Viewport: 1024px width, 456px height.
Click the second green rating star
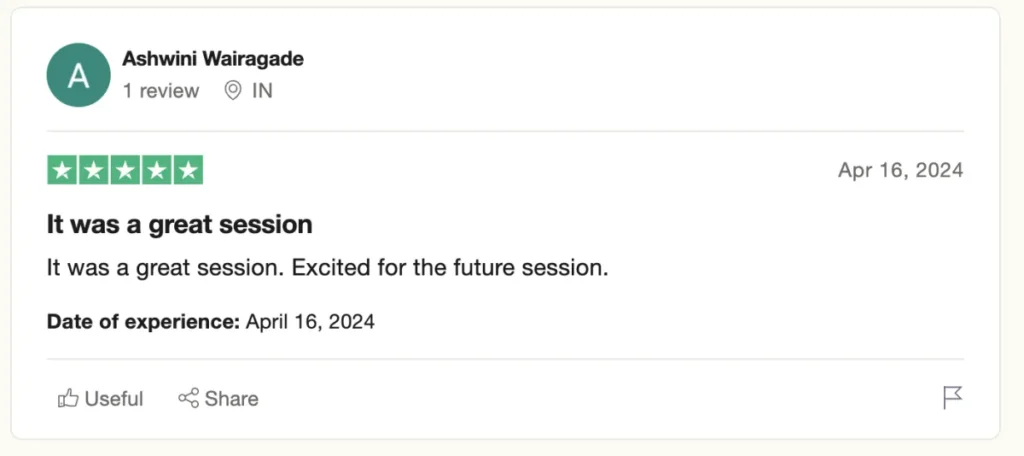(93, 171)
